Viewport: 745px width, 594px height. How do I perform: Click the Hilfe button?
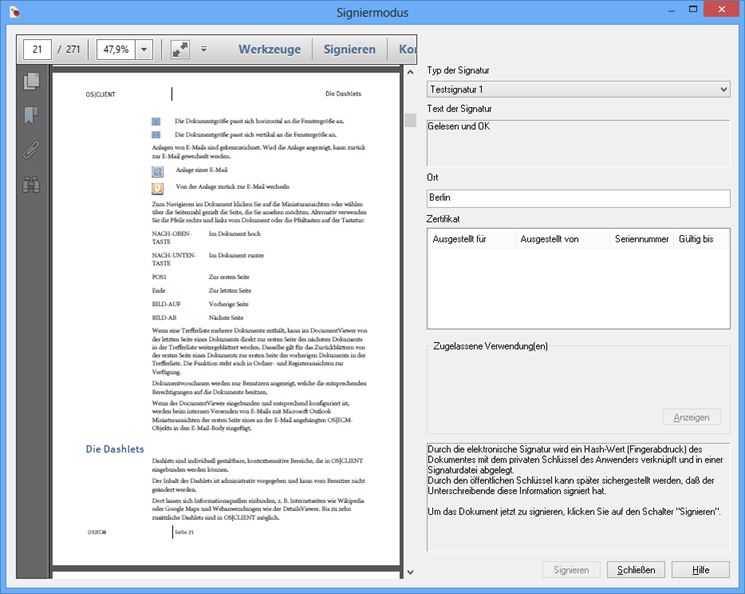point(700,569)
